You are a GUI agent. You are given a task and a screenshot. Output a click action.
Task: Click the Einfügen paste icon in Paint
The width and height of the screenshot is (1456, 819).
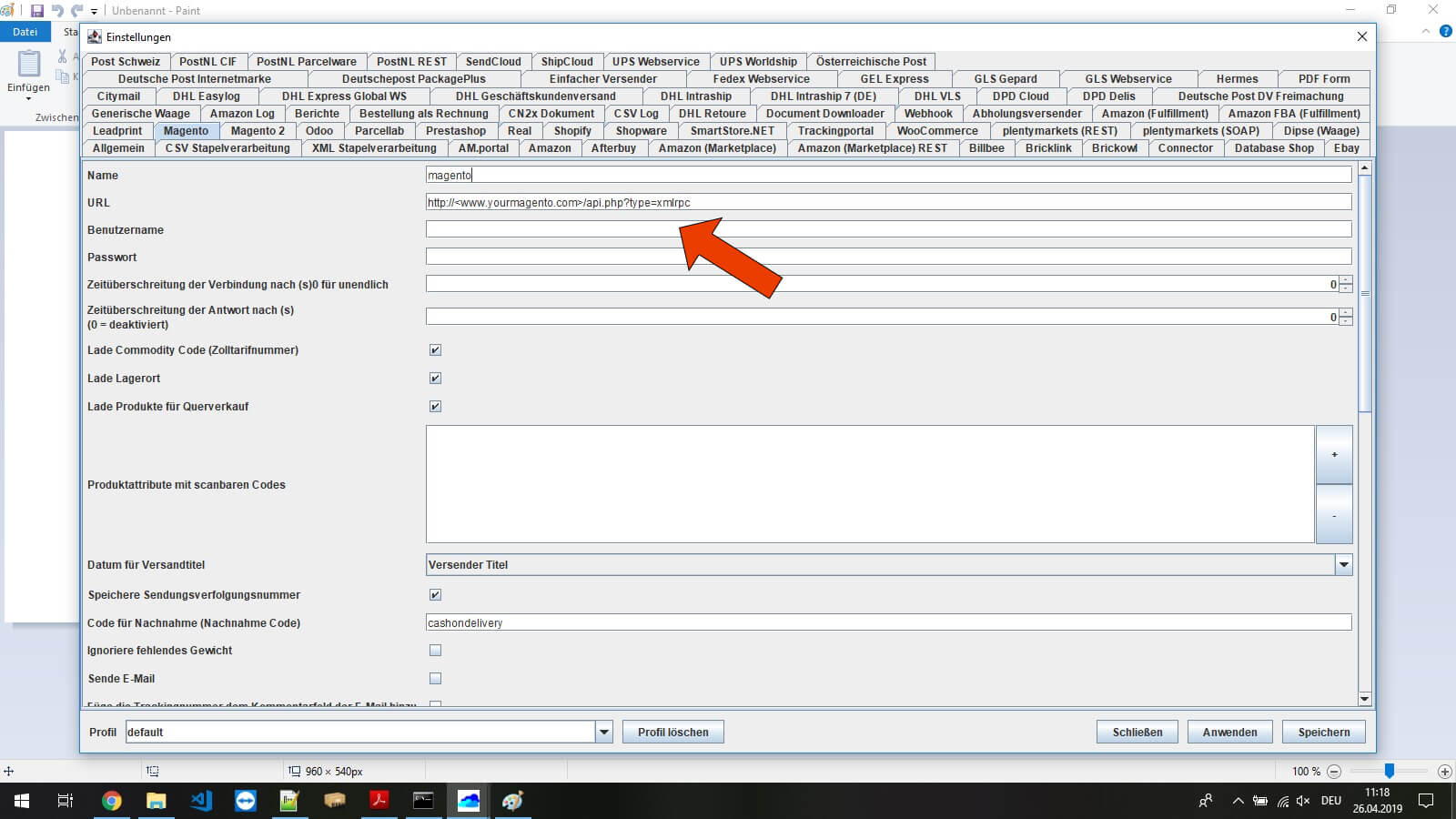click(29, 65)
